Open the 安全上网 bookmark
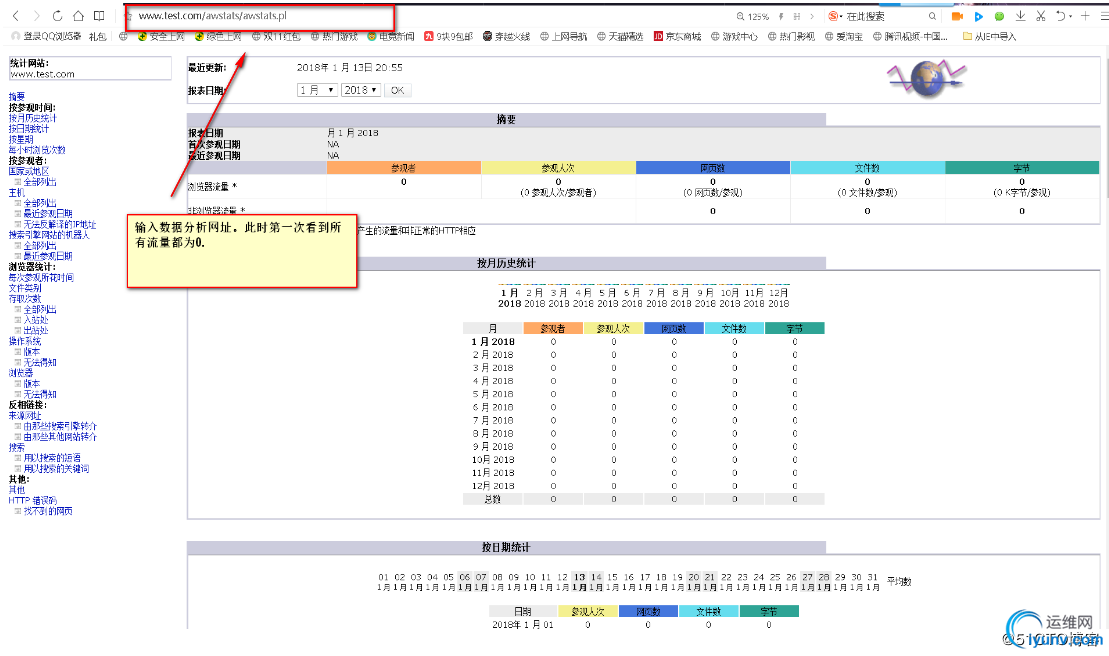 pos(161,36)
